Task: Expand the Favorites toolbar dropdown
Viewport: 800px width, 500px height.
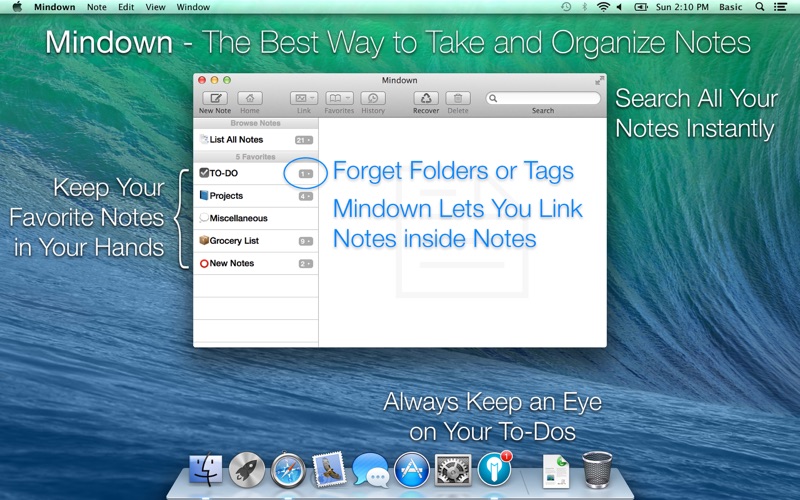Action: click(339, 99)
